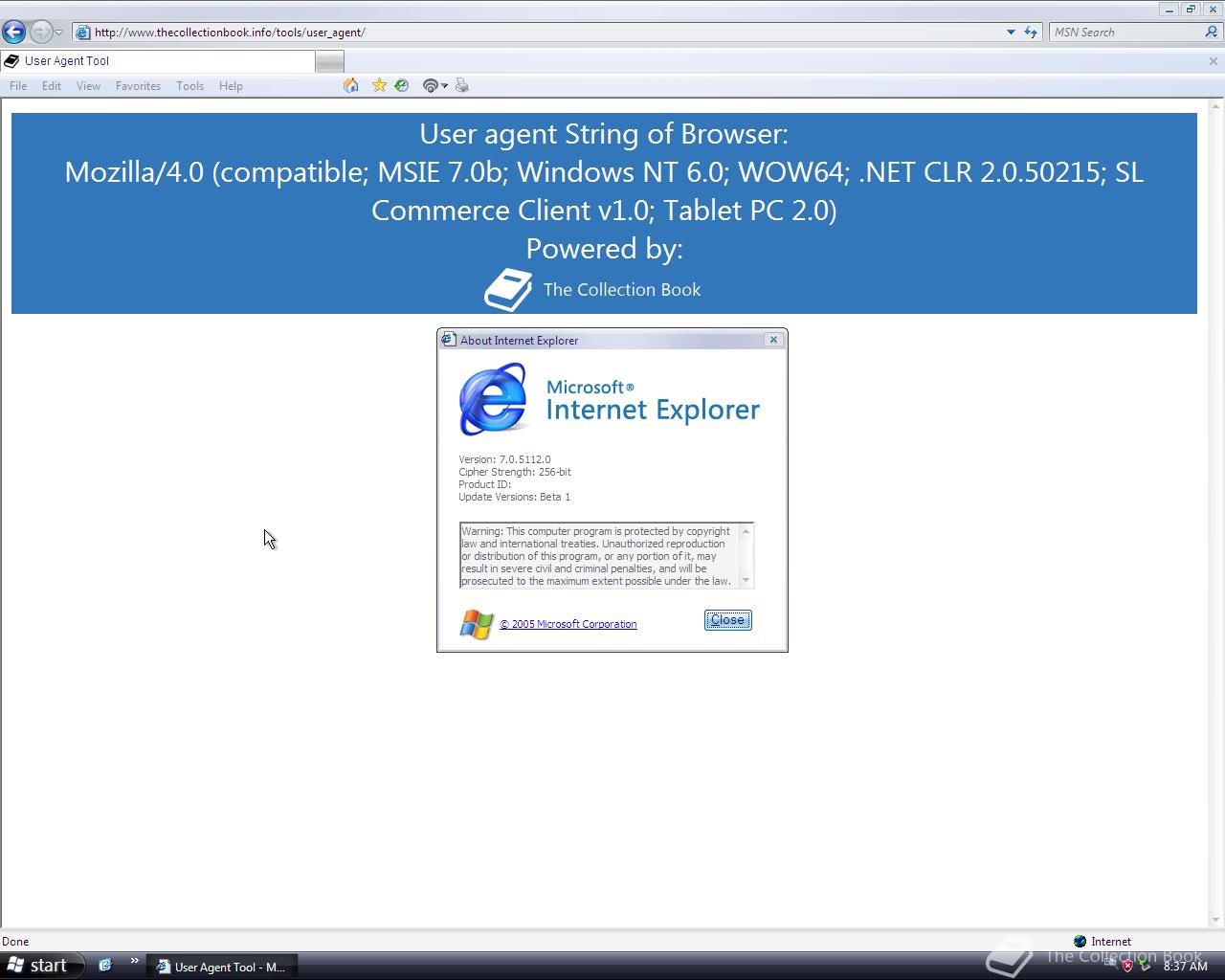Open the Windows Start menu
Image resolution: width=1225 pixels, height=980 pixels.
42,966
